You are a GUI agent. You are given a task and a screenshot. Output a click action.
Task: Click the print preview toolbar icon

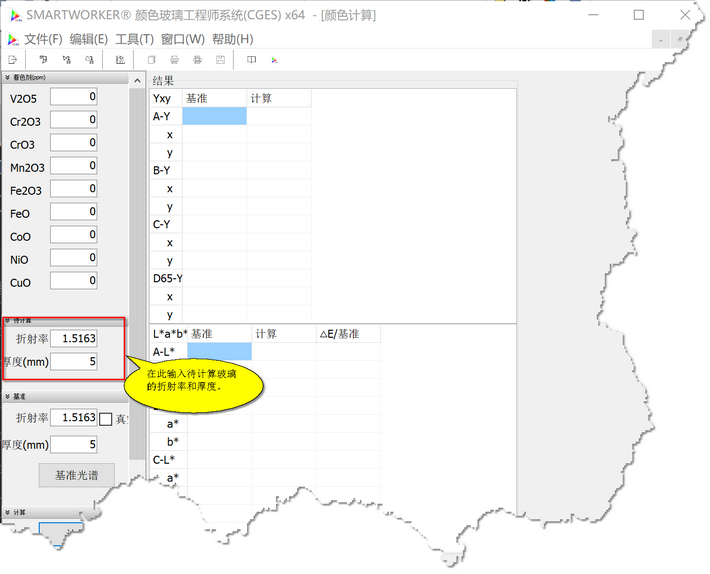tap(197, 60)
